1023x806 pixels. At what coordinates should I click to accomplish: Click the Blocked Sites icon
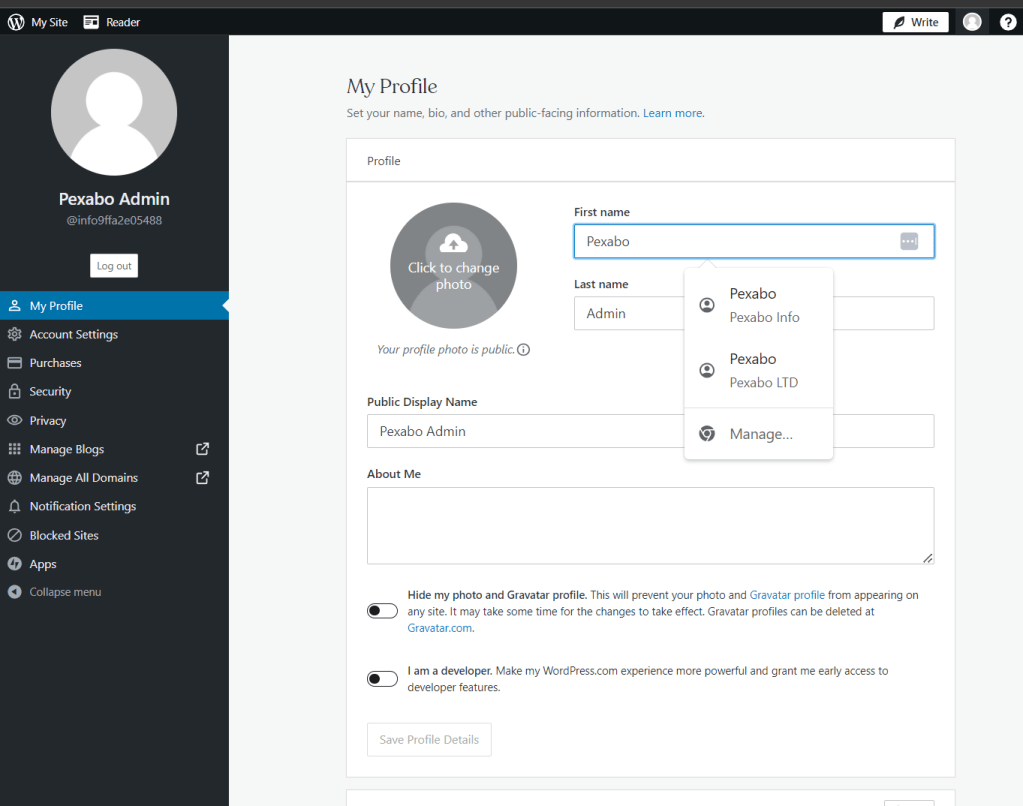click(x=14, y=535)
